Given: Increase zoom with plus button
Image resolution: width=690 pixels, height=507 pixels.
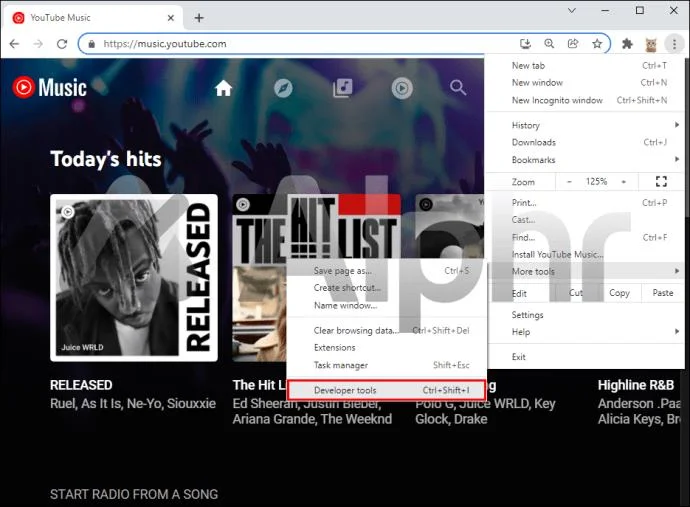Looking at the screenshot, I should click(x=624, y=182).
